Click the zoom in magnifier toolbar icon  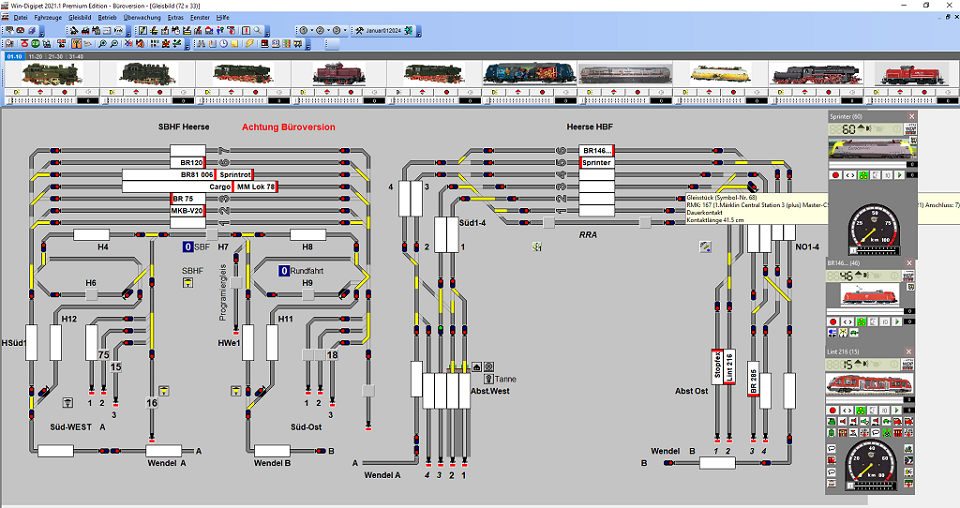click(102, 44)
